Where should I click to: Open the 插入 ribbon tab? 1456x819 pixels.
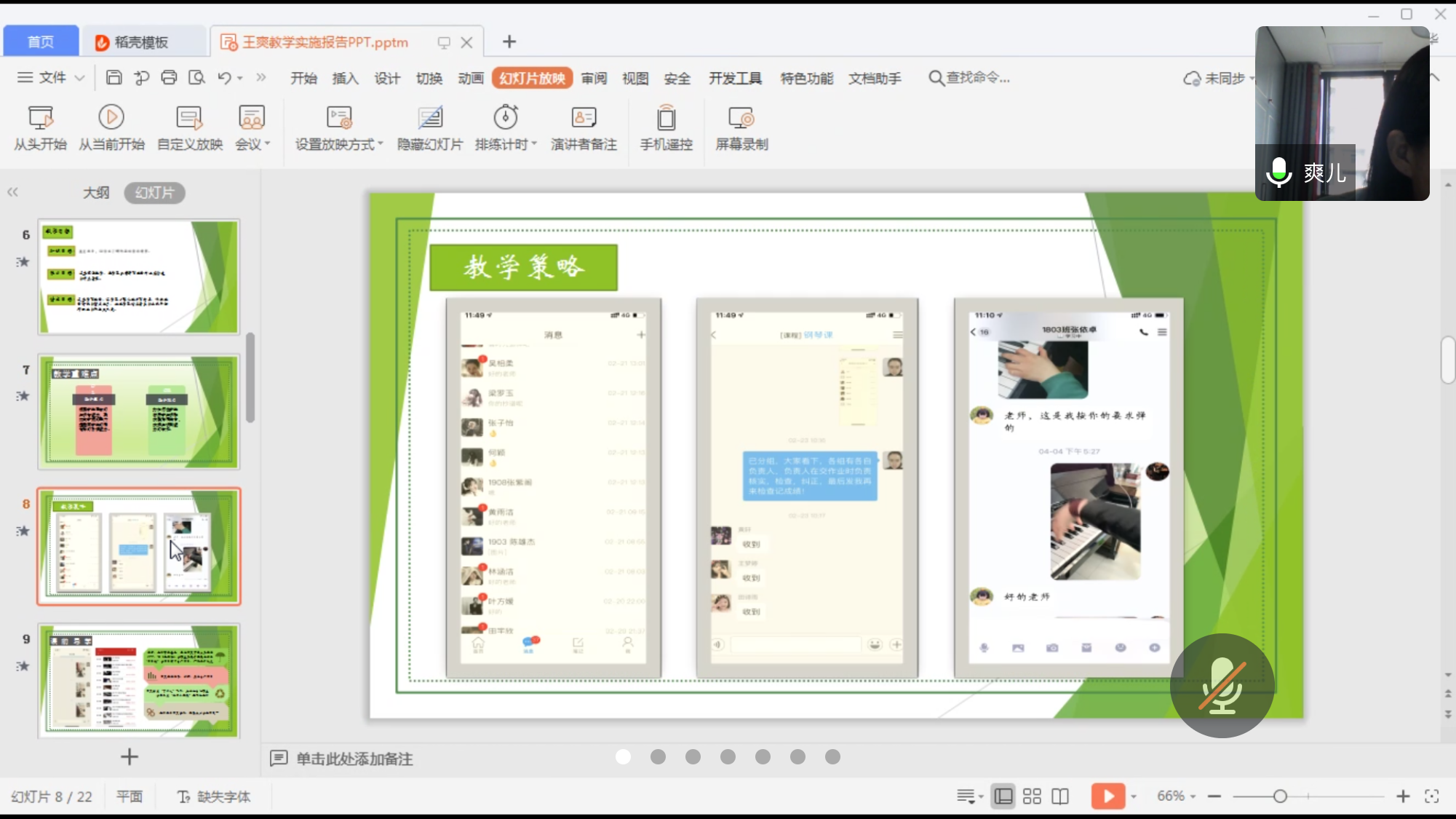pyautogui.click(x=345, y=78)
